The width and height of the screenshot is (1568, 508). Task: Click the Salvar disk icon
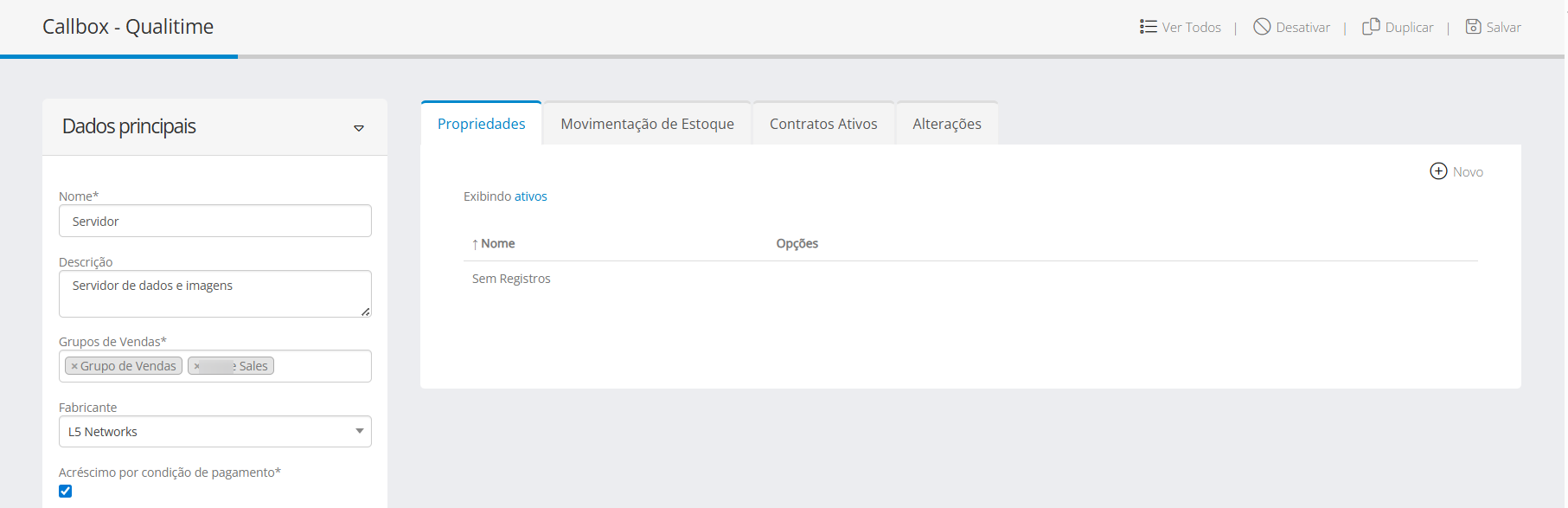(1473, 27)
